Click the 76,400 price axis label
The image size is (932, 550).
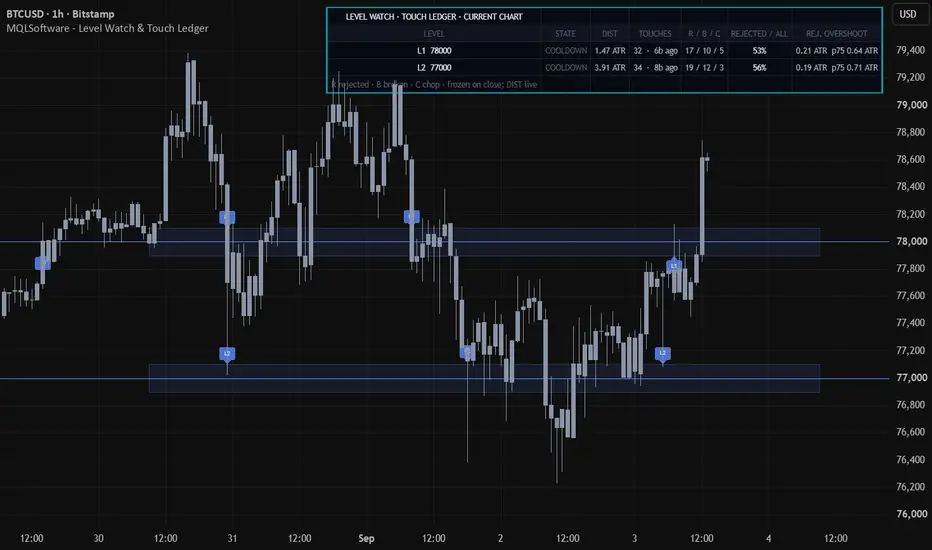[911, 459]
